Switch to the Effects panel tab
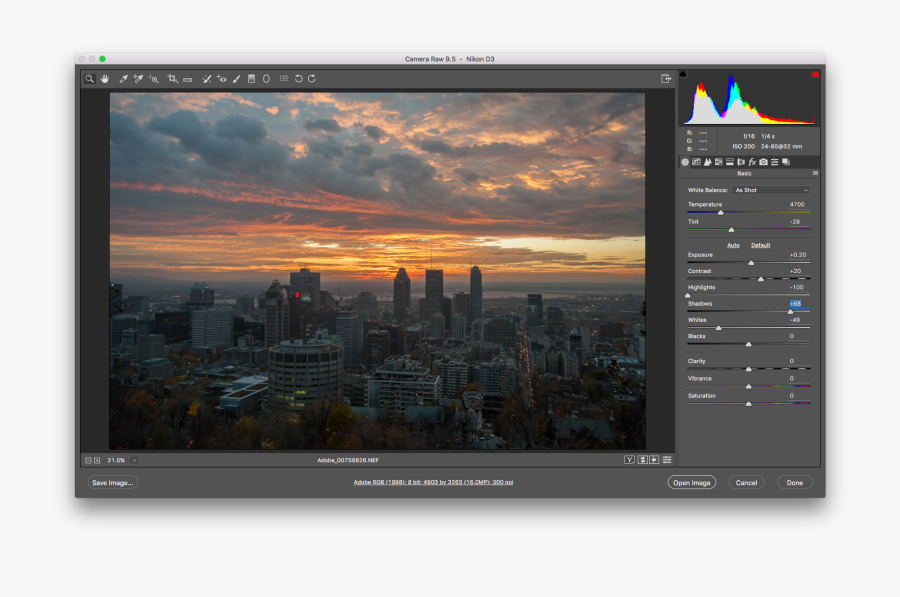 (x=751, y=161)
